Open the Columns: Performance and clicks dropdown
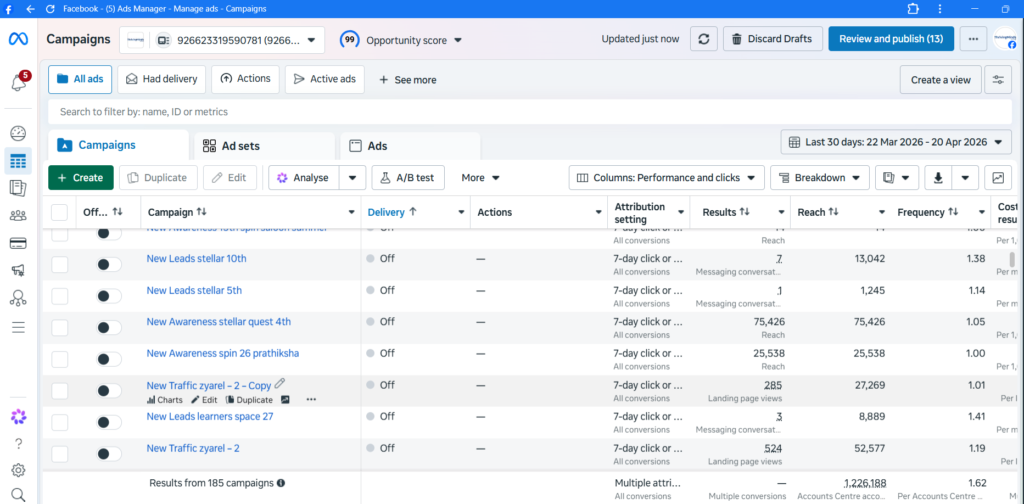The height and width of the screenshot is (504, 1024). [x=667, y=178]
